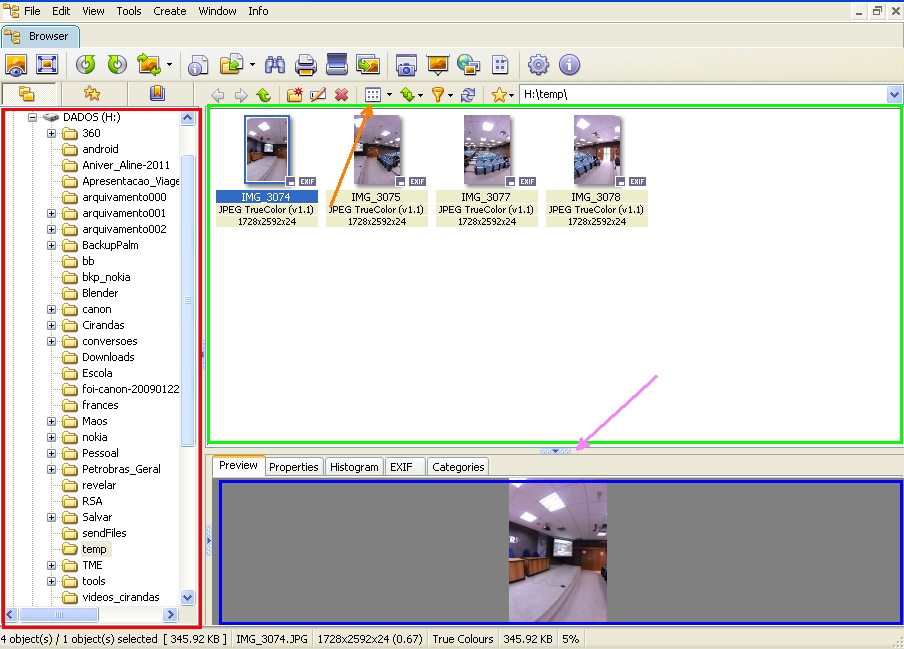904x649 pixels.
Task: Click the blue info About icon
Action: 570,65
